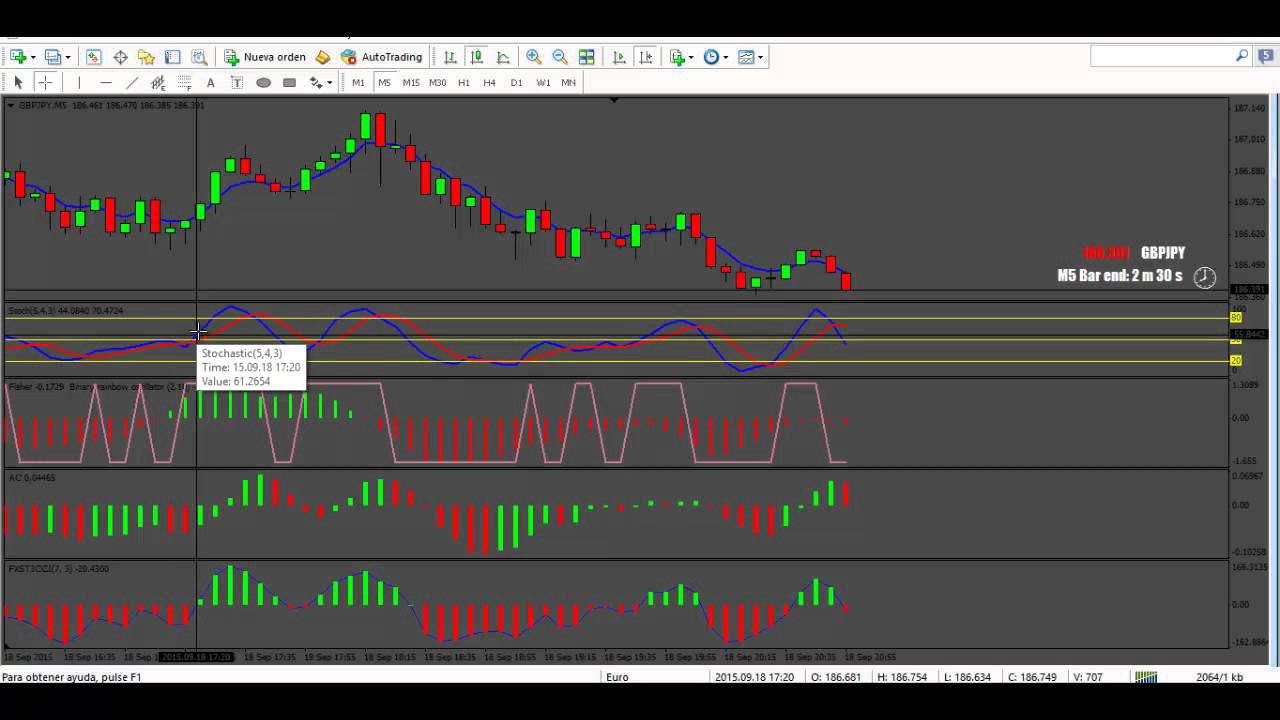
Task: Launch MetaEditor from the toolbar
Action: (323, 57)
